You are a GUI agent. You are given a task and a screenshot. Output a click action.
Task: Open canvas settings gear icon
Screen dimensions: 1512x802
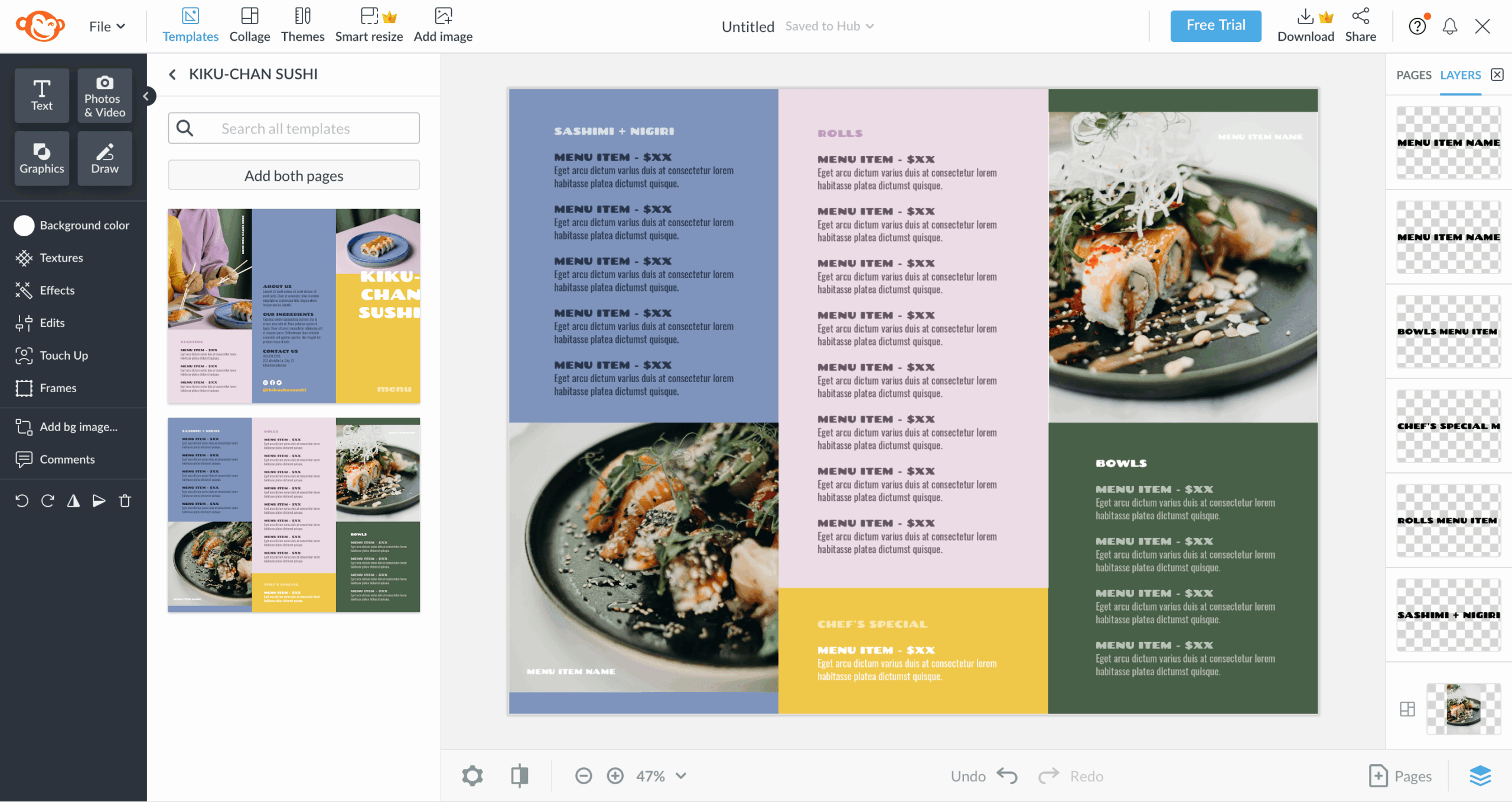(472, 775)
